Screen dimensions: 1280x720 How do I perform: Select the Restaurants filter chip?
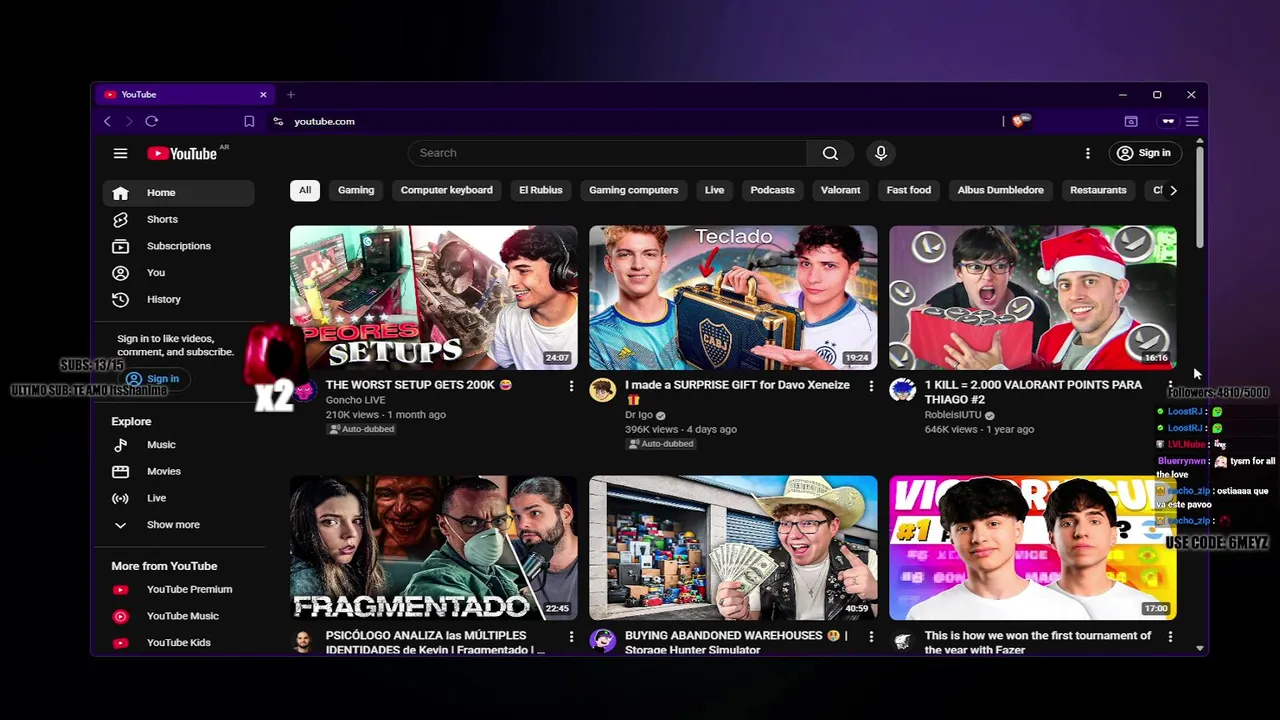click(1098, 190)
